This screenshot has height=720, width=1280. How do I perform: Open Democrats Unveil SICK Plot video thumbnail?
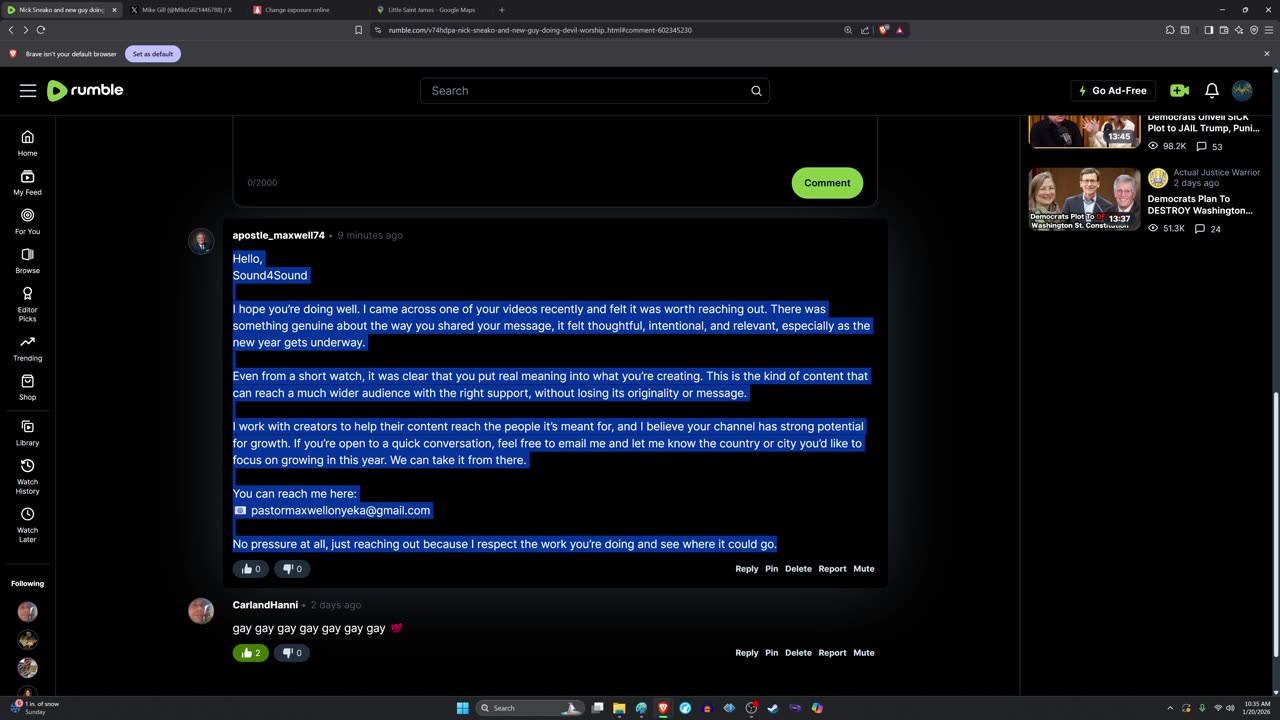[x=1084, y=131]
